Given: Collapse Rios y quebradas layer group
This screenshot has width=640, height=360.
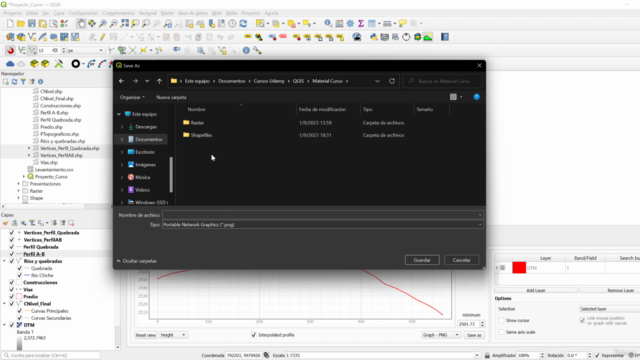Looking at the screenshot, I should [4, 261].
